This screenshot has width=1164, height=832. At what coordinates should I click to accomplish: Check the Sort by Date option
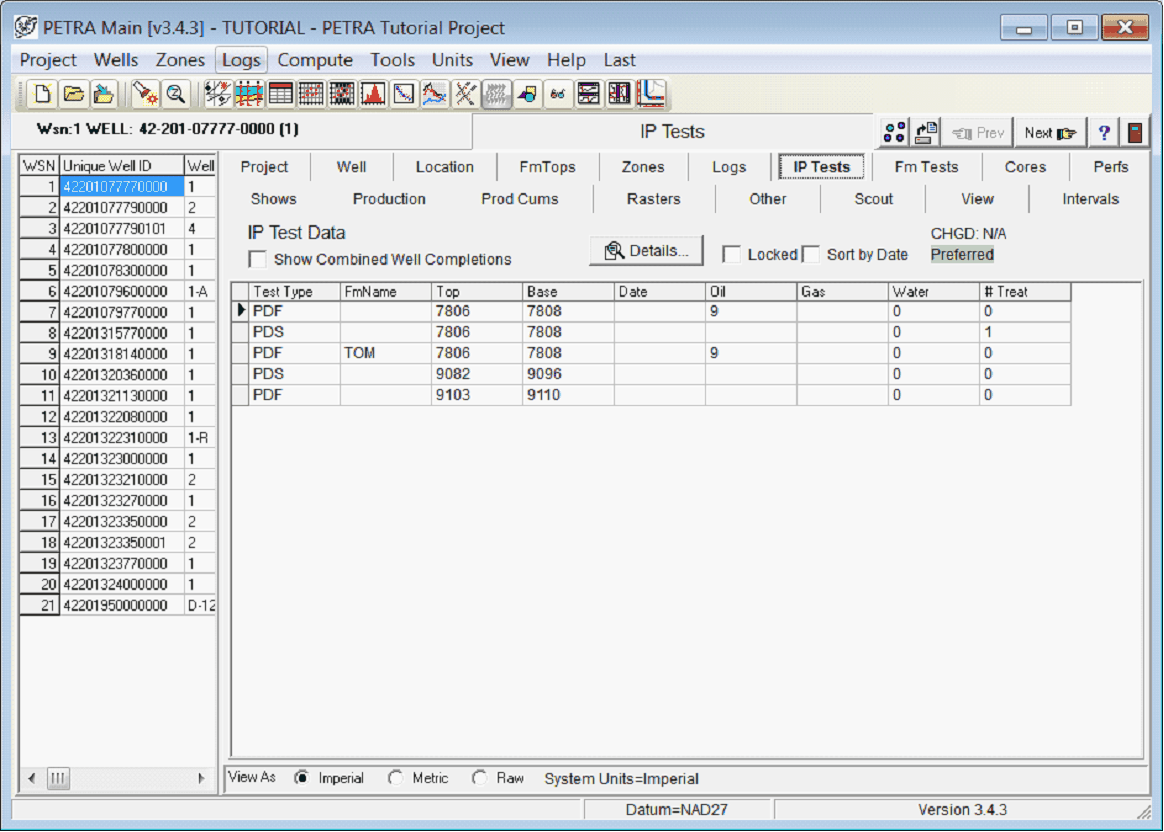(811, 255)
